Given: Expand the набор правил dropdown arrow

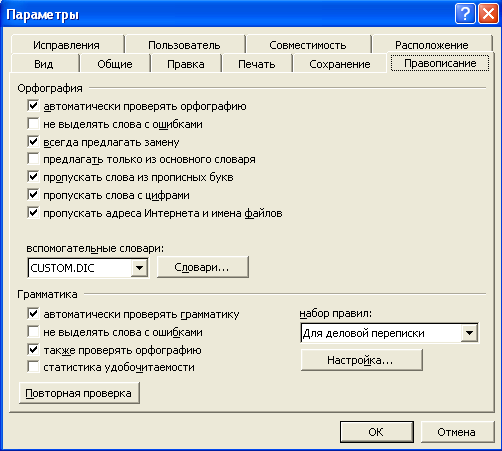Looking at the screenshot, I should pyautogui.click(x=469, y=333).
